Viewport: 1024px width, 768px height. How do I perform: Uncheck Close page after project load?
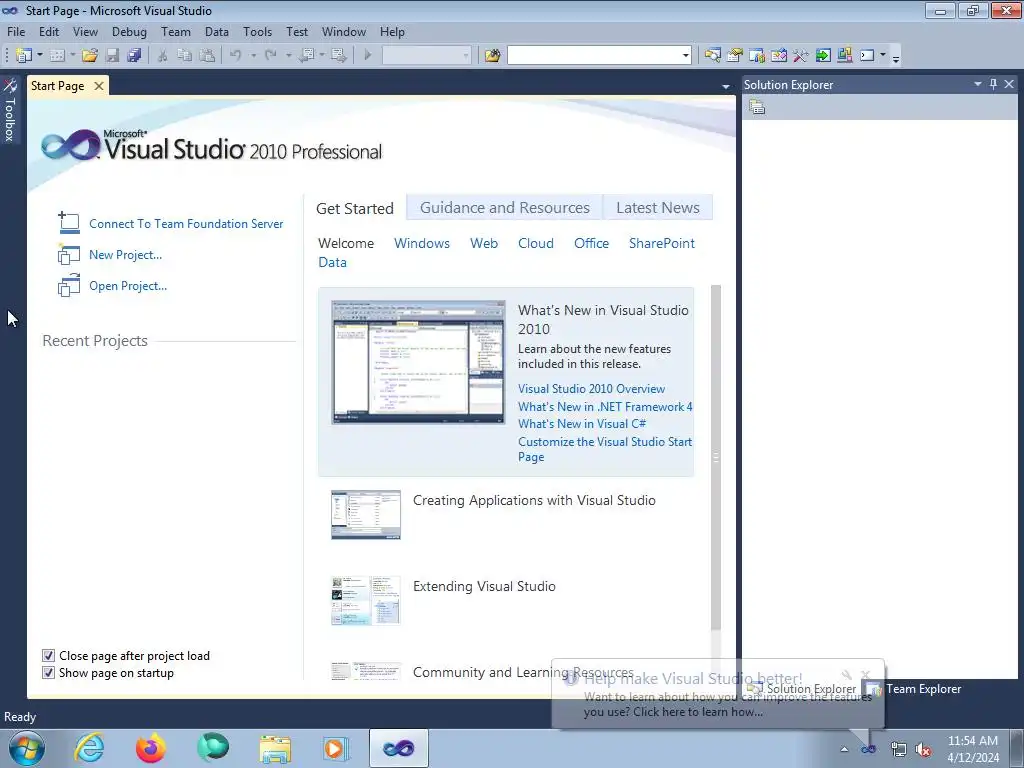[48, 656]
